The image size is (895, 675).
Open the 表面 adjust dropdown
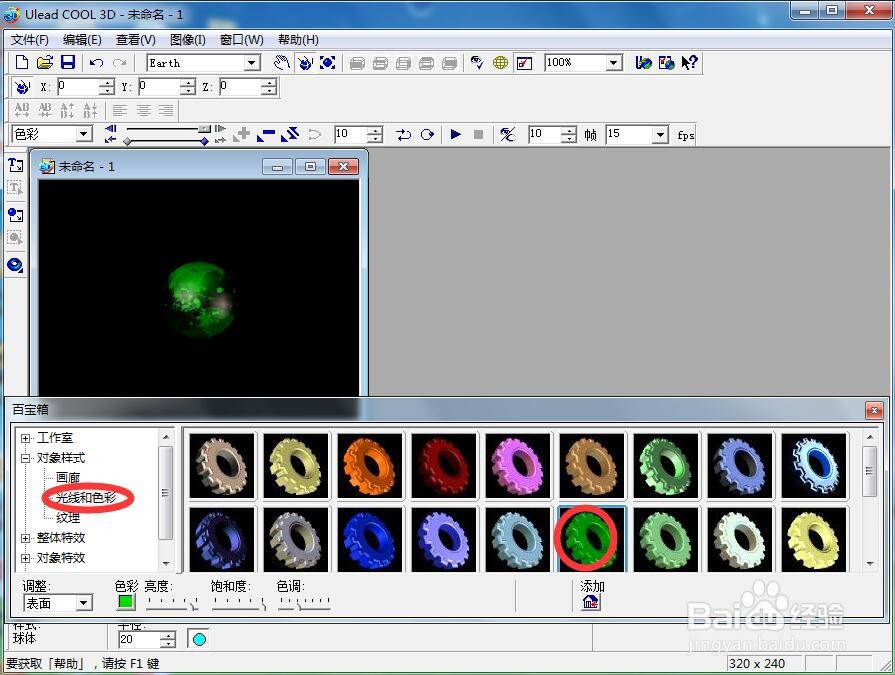click(x=84, y=603)
